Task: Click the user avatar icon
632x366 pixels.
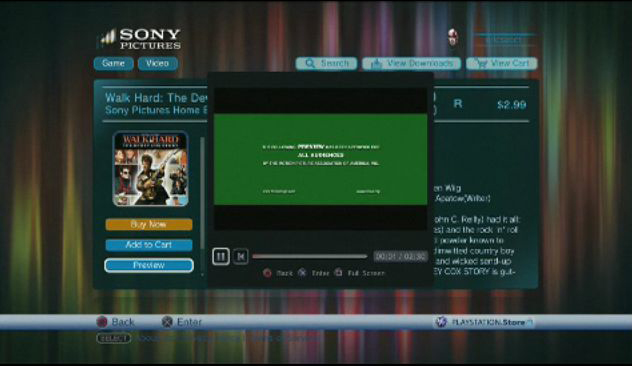Action: (x=453, y=38)
